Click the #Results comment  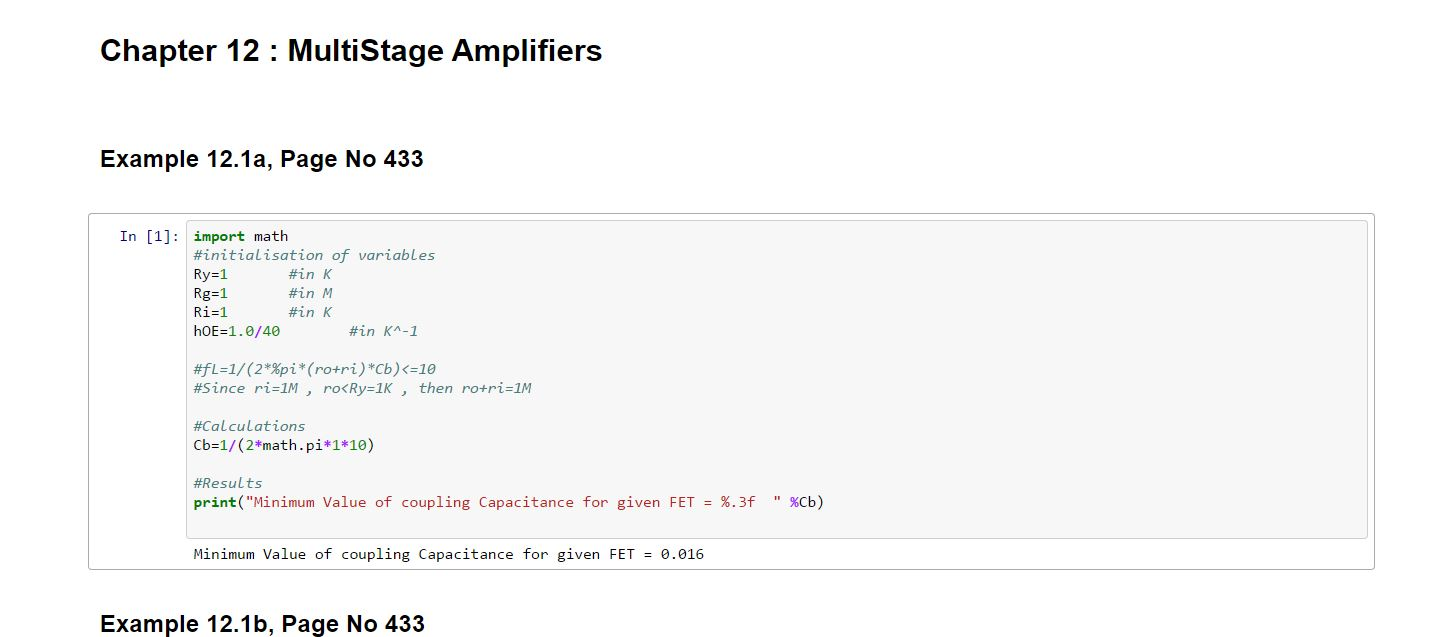pos(228,483)
